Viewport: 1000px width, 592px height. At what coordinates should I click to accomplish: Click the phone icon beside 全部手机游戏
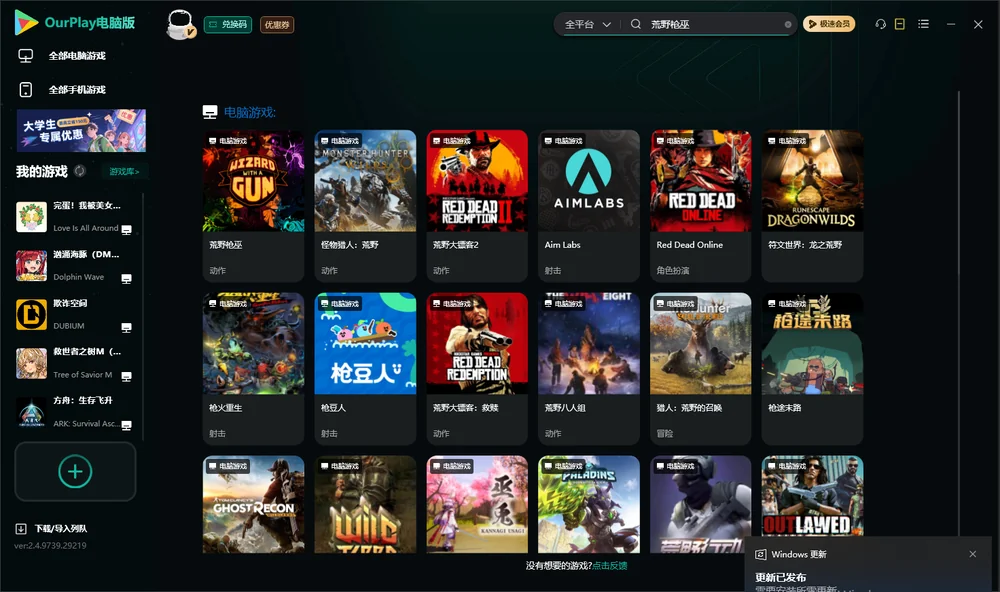coord(26,89)
